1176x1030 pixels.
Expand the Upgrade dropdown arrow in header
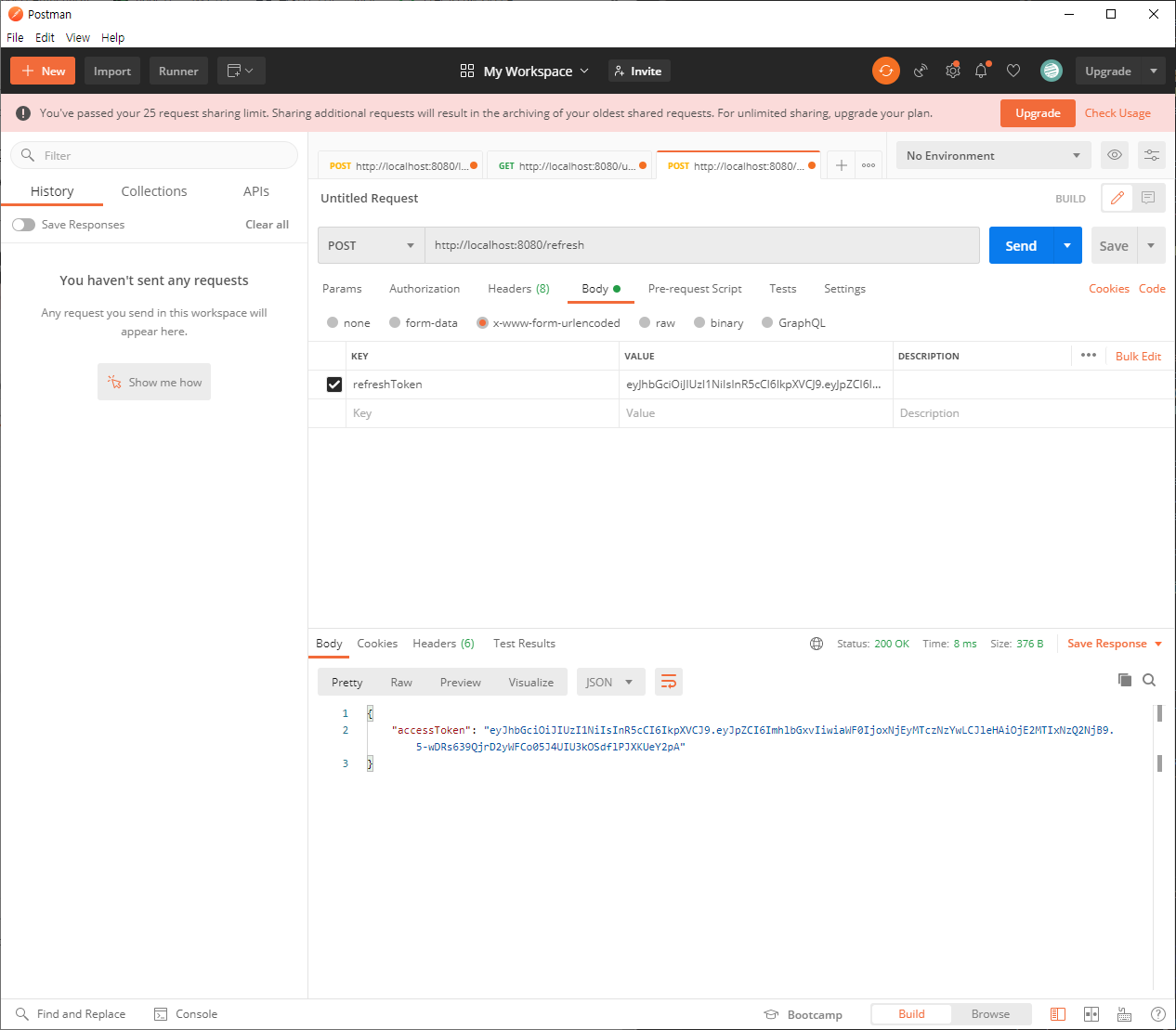tap(1154, 71)
